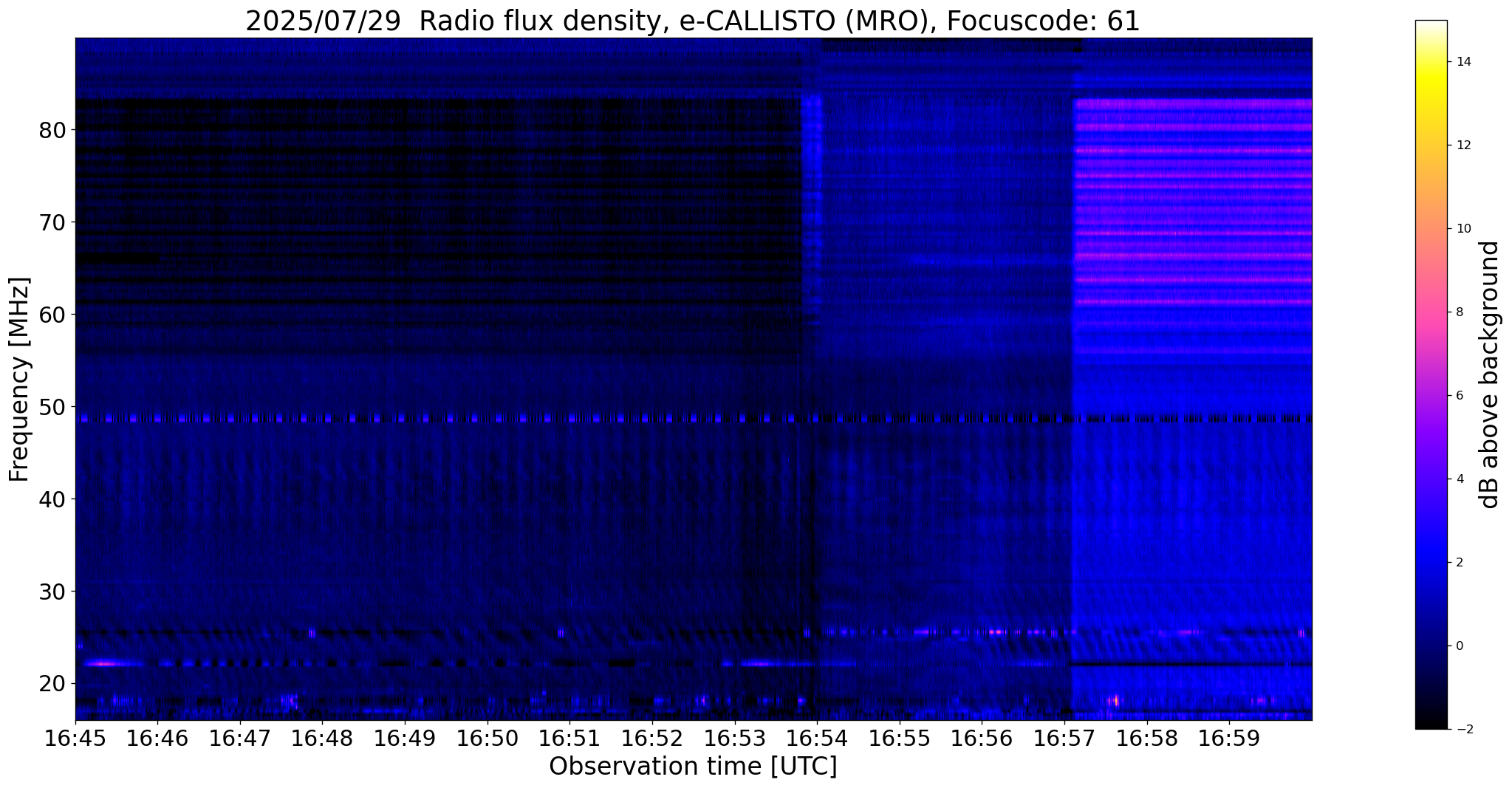Click the 'Observation time [UTC]' axis label

click(x=693, y=767)
